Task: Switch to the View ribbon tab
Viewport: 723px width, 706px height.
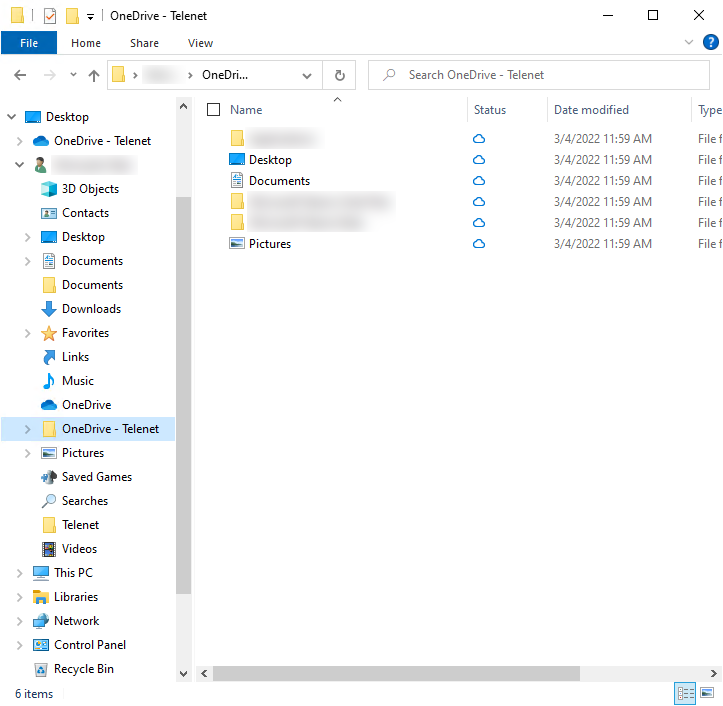Action: [200, 43]
